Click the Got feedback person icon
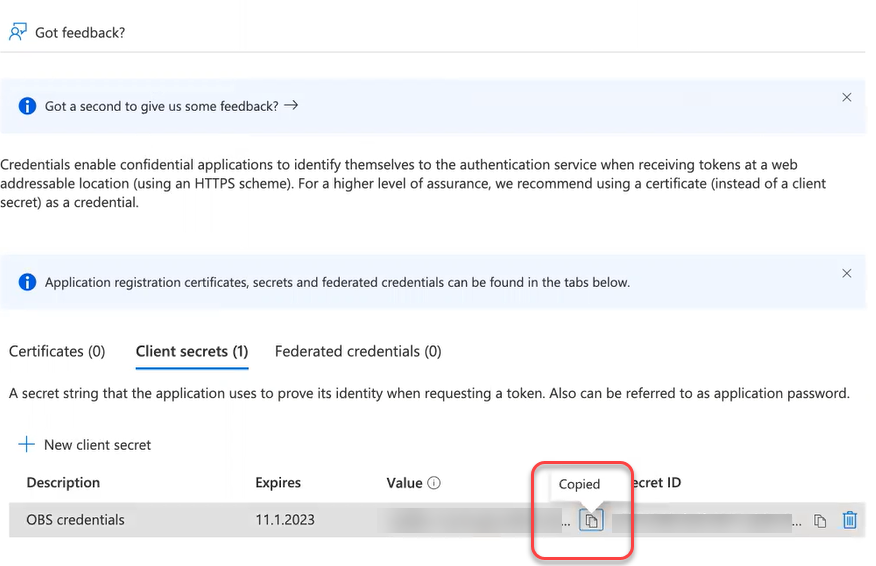The height and width of the screenshot is (566, 876). [x=17, y=32]
